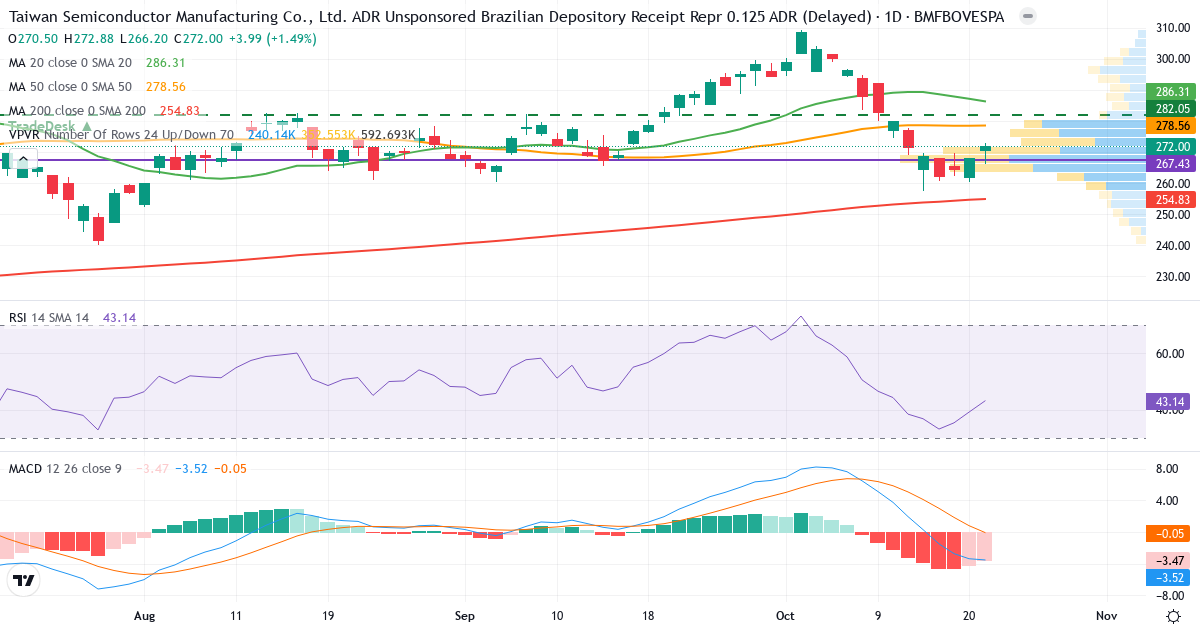1200x630 pixels.
Task: Click the high value H272.88
Action: coord(89,37)
